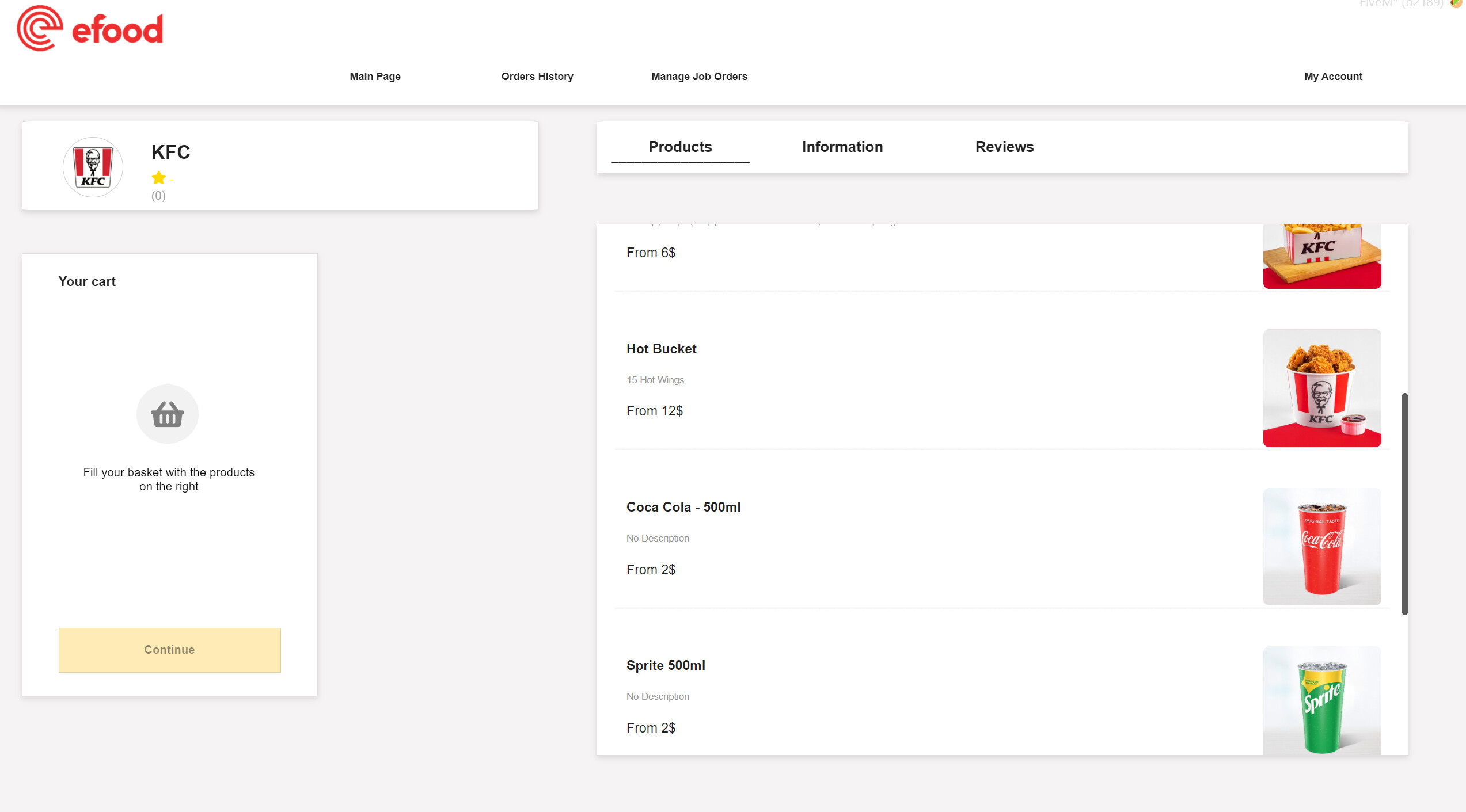Image resolution: width=1466 pixels, height=812 pixels.
Task: Click Coca Cola 'From 2$' price
Action: pyautogui.click(x=651, y=570)
